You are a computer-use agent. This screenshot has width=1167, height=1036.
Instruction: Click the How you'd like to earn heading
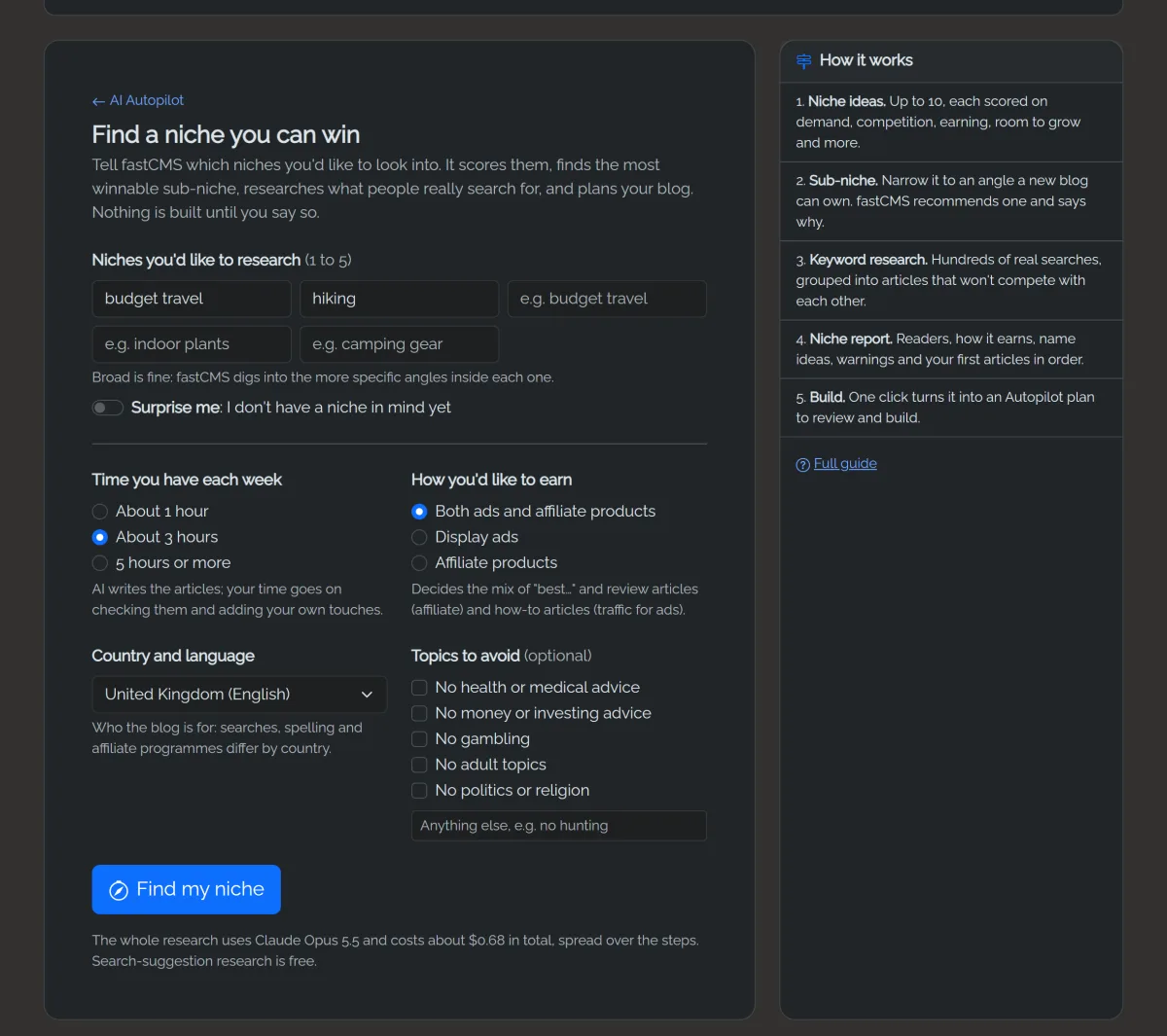pyautogui.click(x=491, y=480)
